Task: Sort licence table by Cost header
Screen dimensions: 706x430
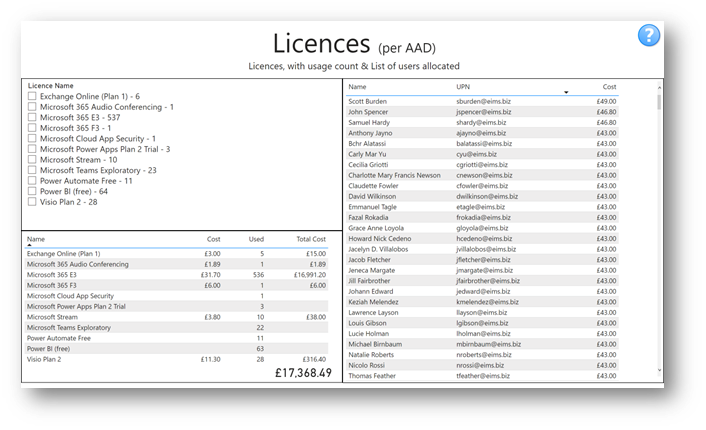Action: click(x=213, y=239)
